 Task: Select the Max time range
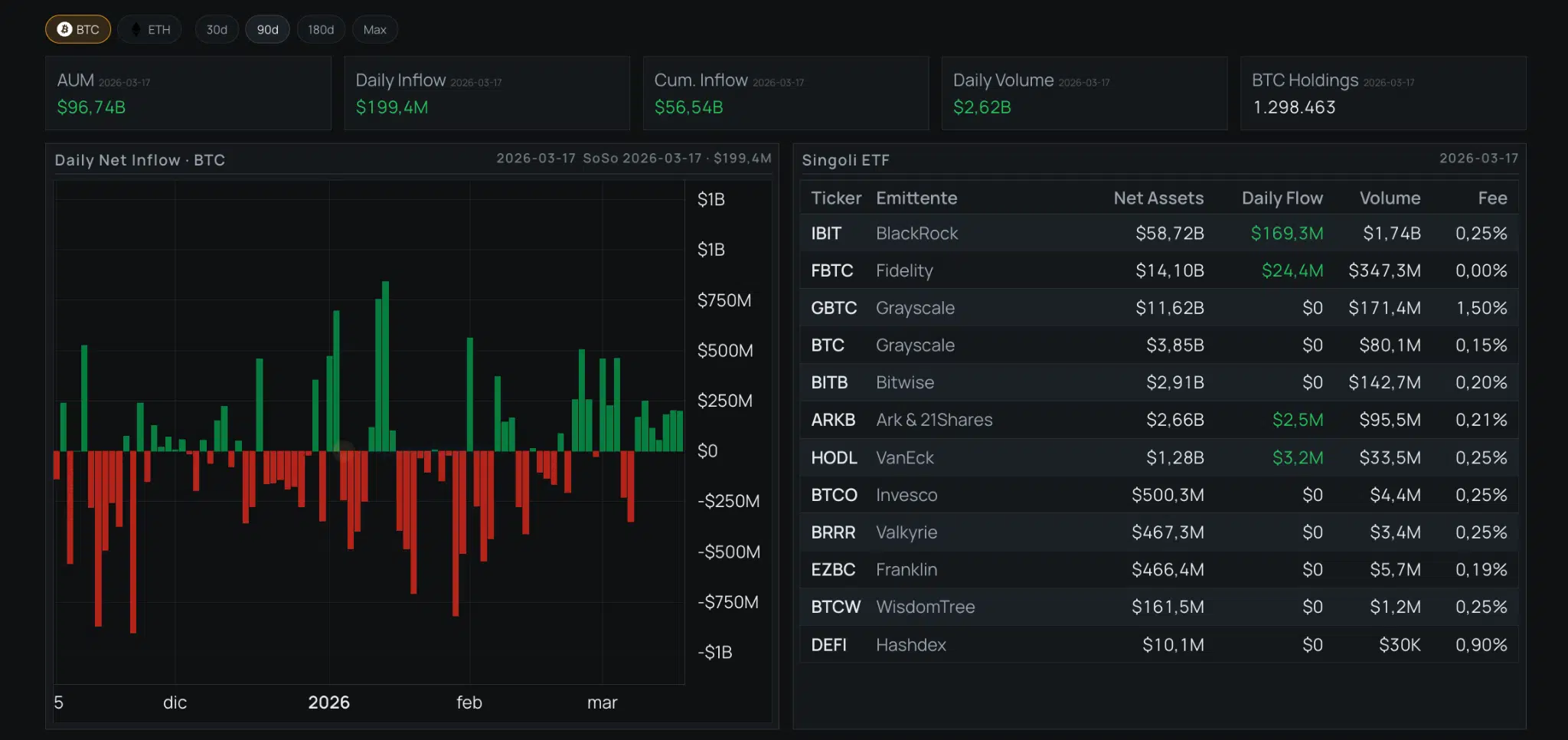(374, 29)
